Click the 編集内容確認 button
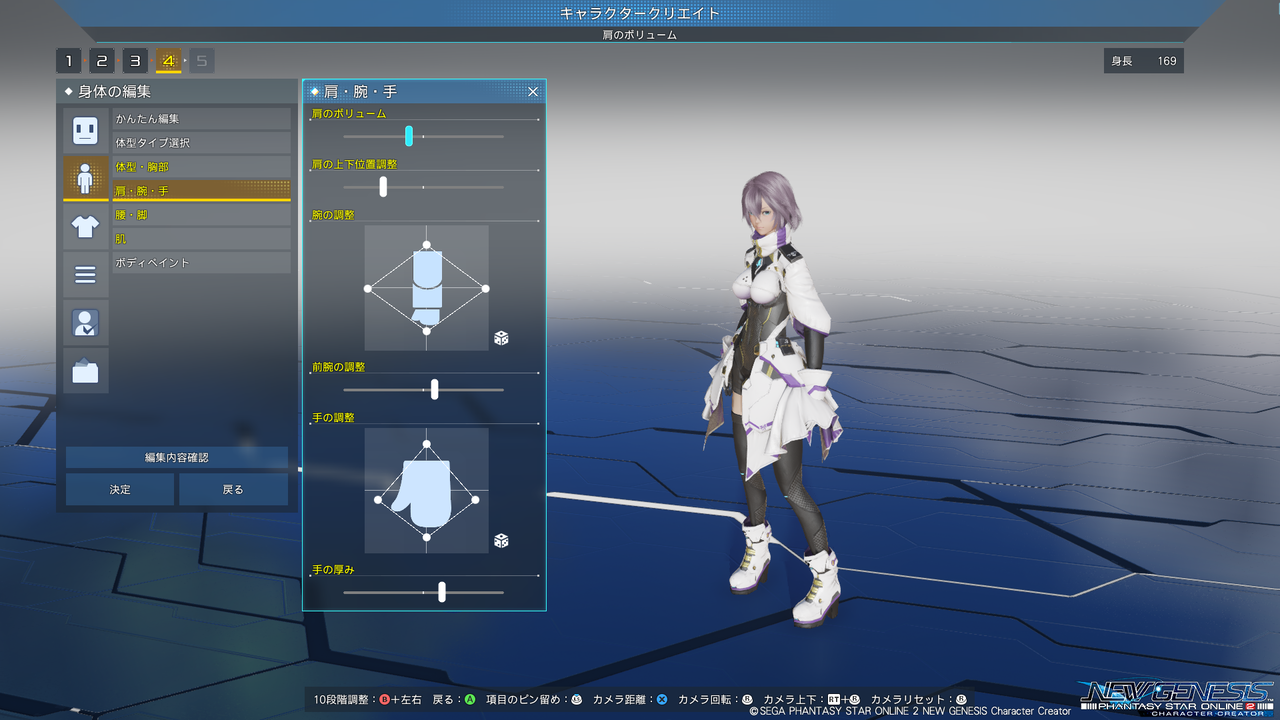The width and height of the screenshot is (1280, 720). 177,457
